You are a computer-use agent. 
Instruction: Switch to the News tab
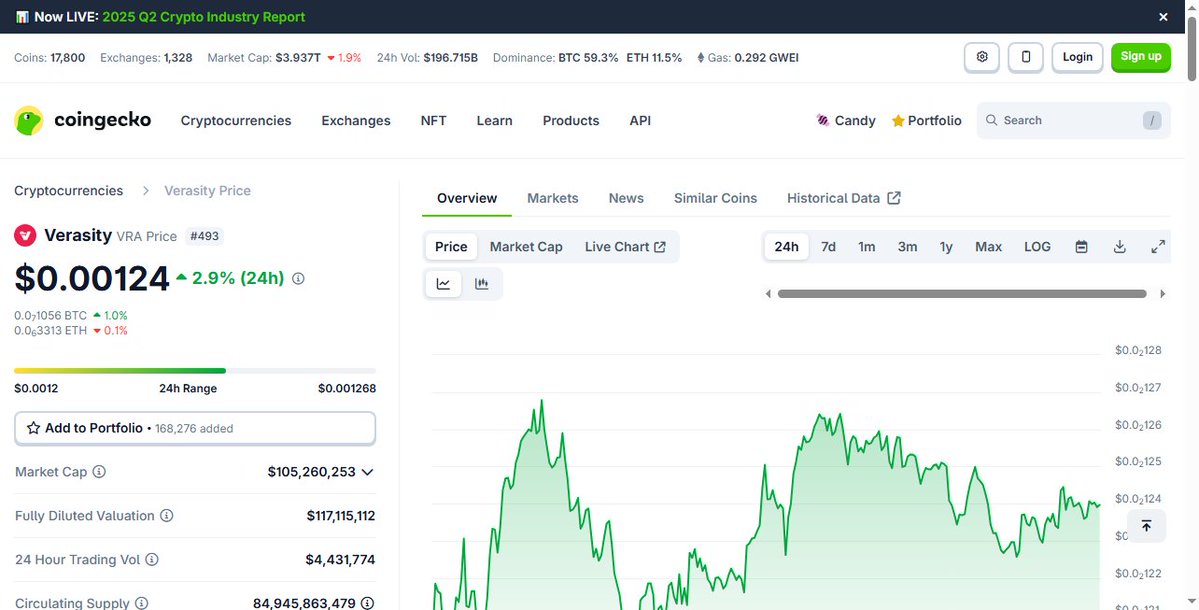[625, 198]
